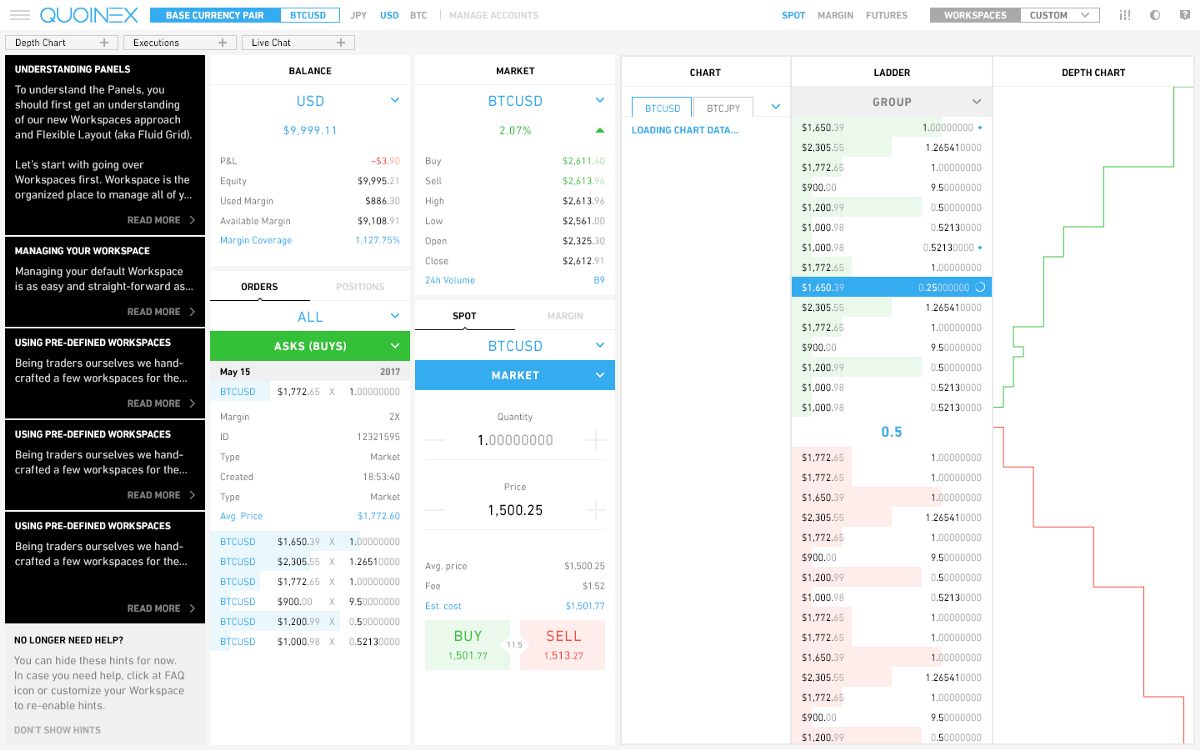The width and height of the screenshot is (1200, 750).
Task: Open the hamburger menu beside Quoinex logo
Action: tap(19, 15)
